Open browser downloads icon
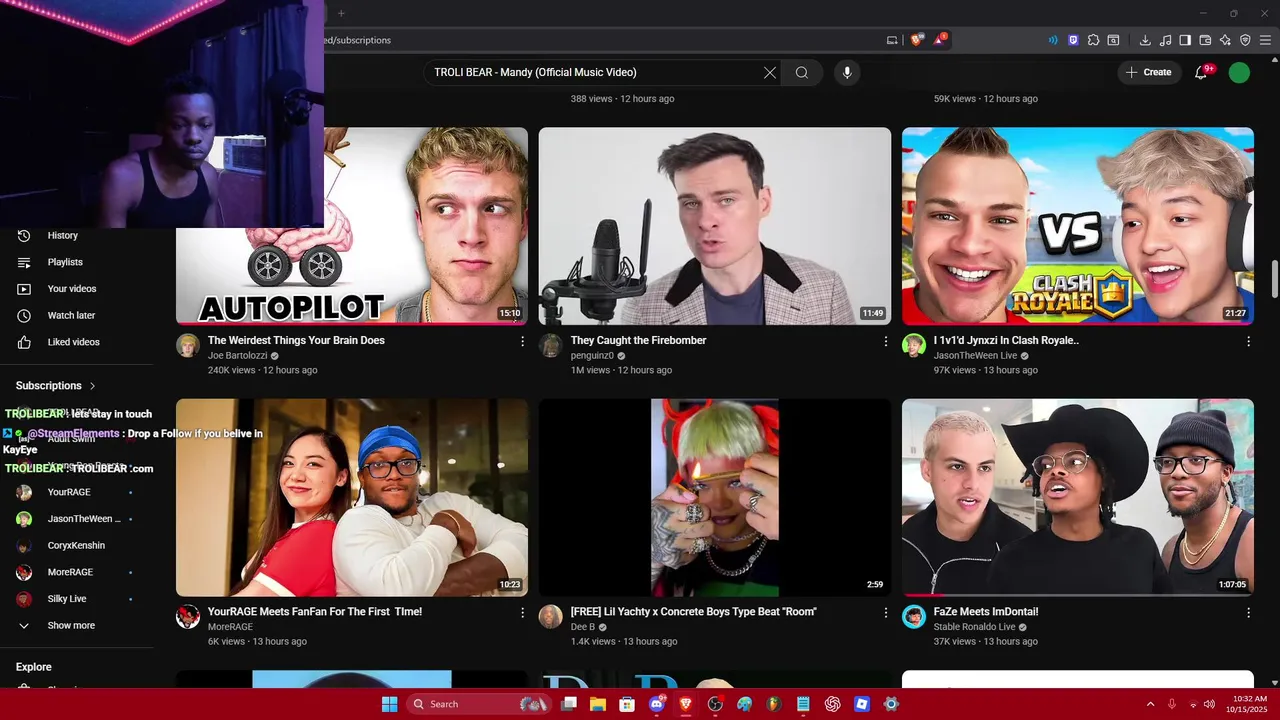 coord(1145,40)
